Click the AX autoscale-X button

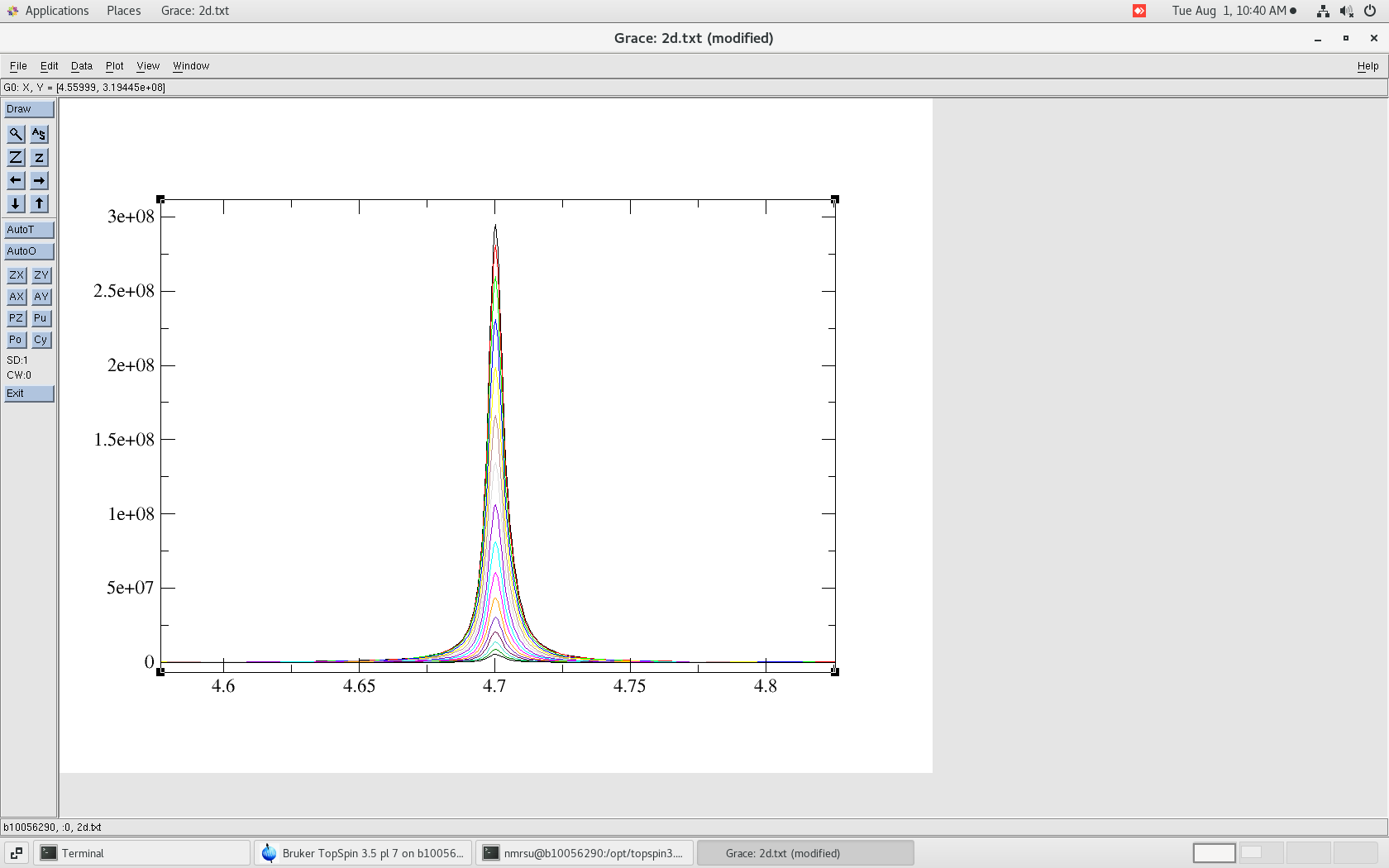[17, 297]
